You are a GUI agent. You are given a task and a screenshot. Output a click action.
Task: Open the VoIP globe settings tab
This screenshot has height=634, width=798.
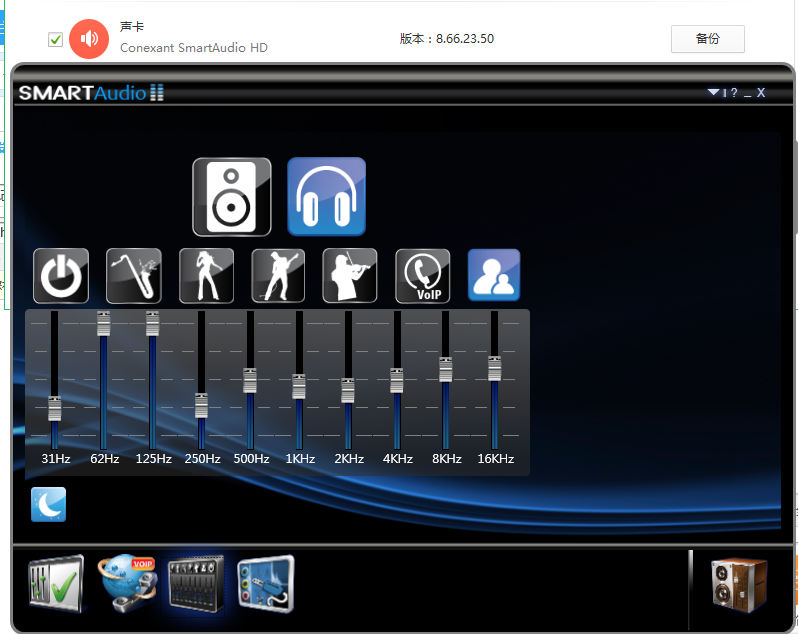[x=128, y=584]
